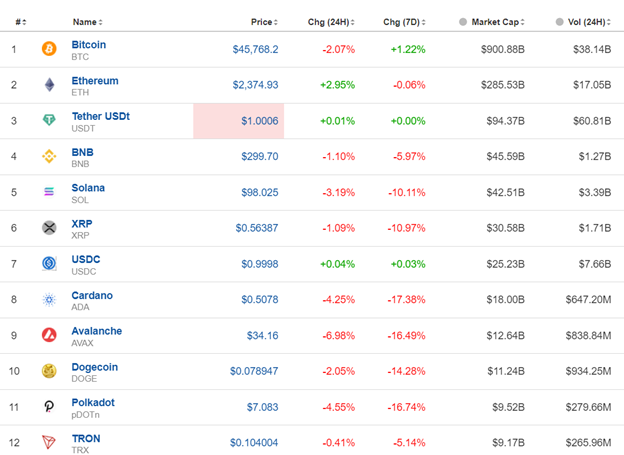Click the Bitcoin coin logo icon
The height and width of the screenshot is (455, 624).
click(49, 49)
